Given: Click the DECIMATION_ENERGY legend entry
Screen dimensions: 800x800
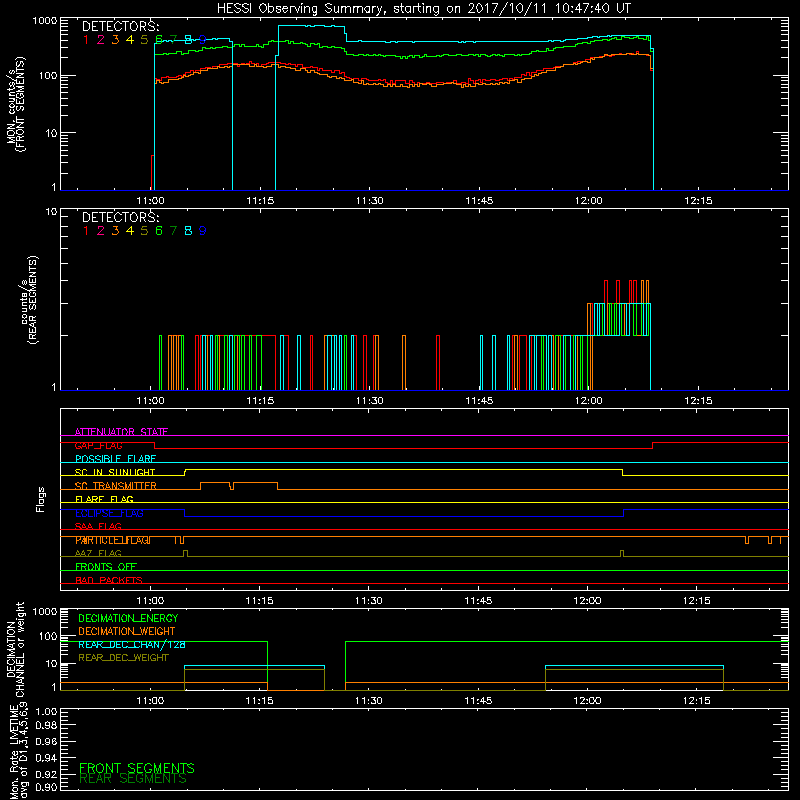Looking at the screenshot, I should point(128,618).
